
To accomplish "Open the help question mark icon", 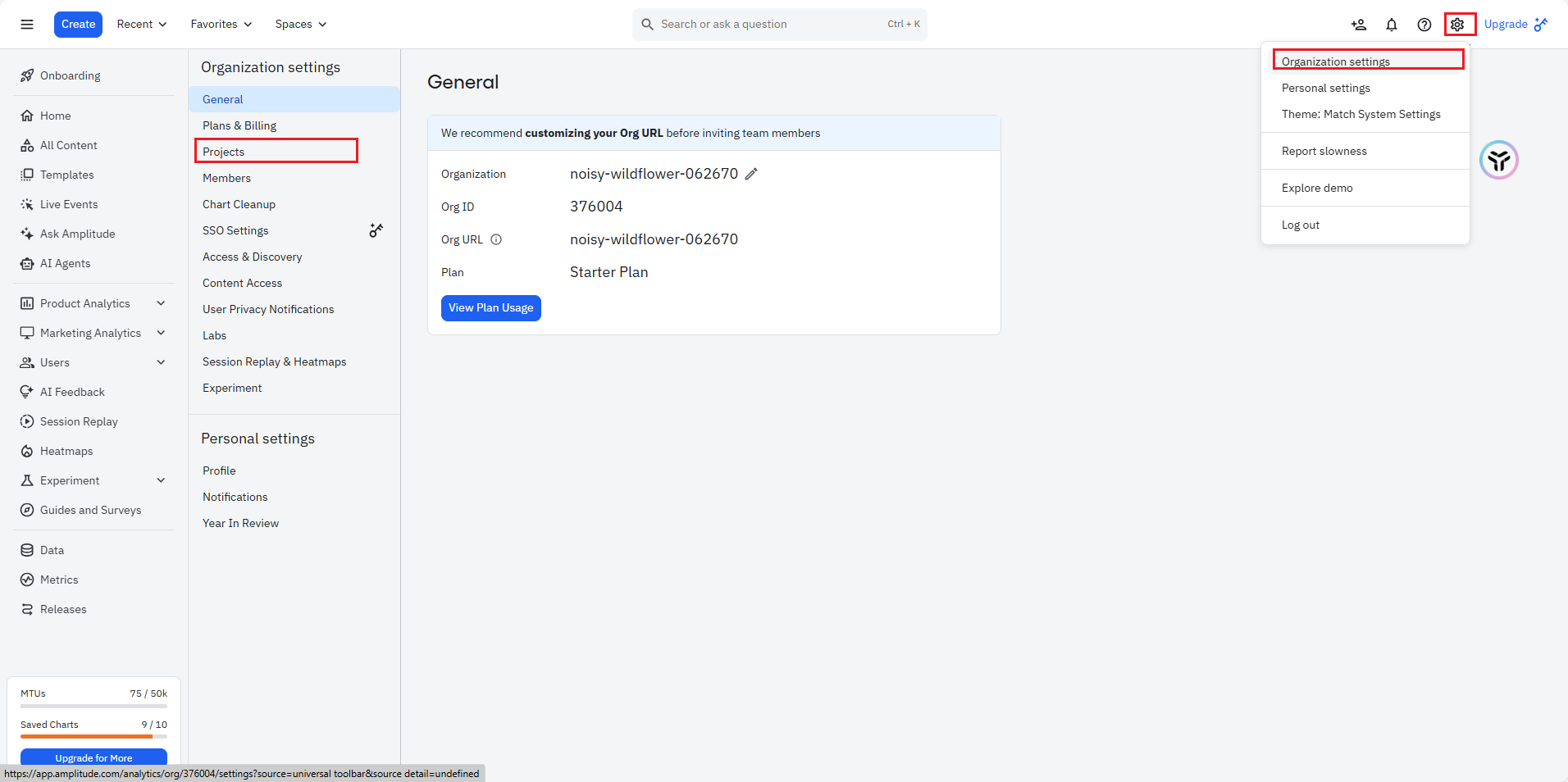I will coord(1424,25).
